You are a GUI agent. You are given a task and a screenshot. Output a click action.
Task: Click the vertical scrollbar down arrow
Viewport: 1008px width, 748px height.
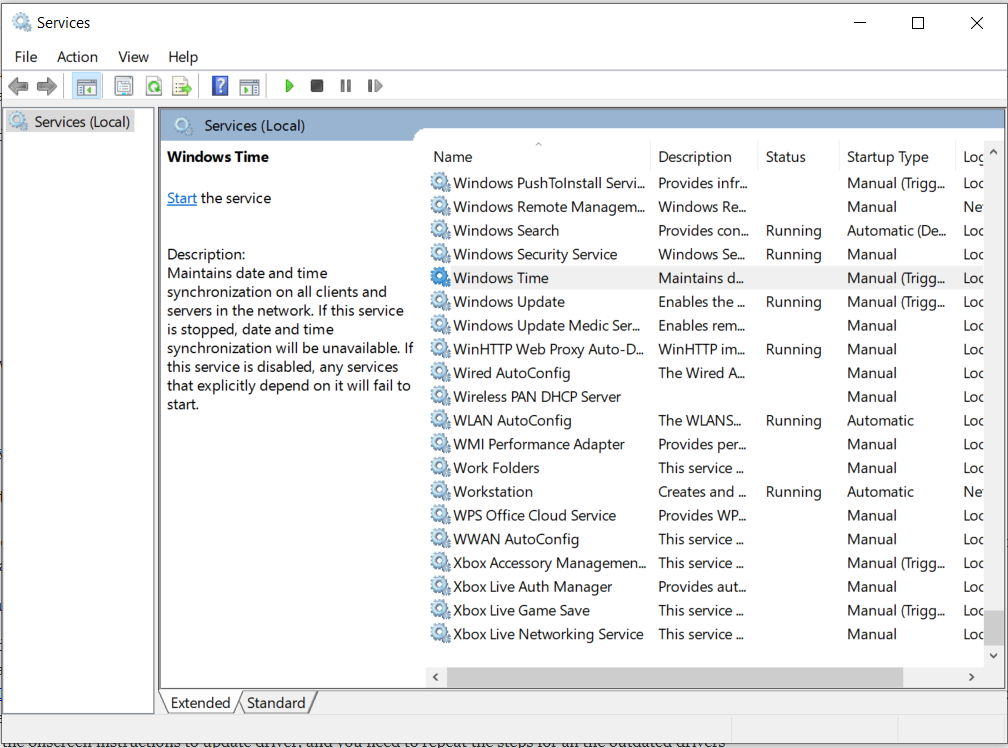coord(993,655)
